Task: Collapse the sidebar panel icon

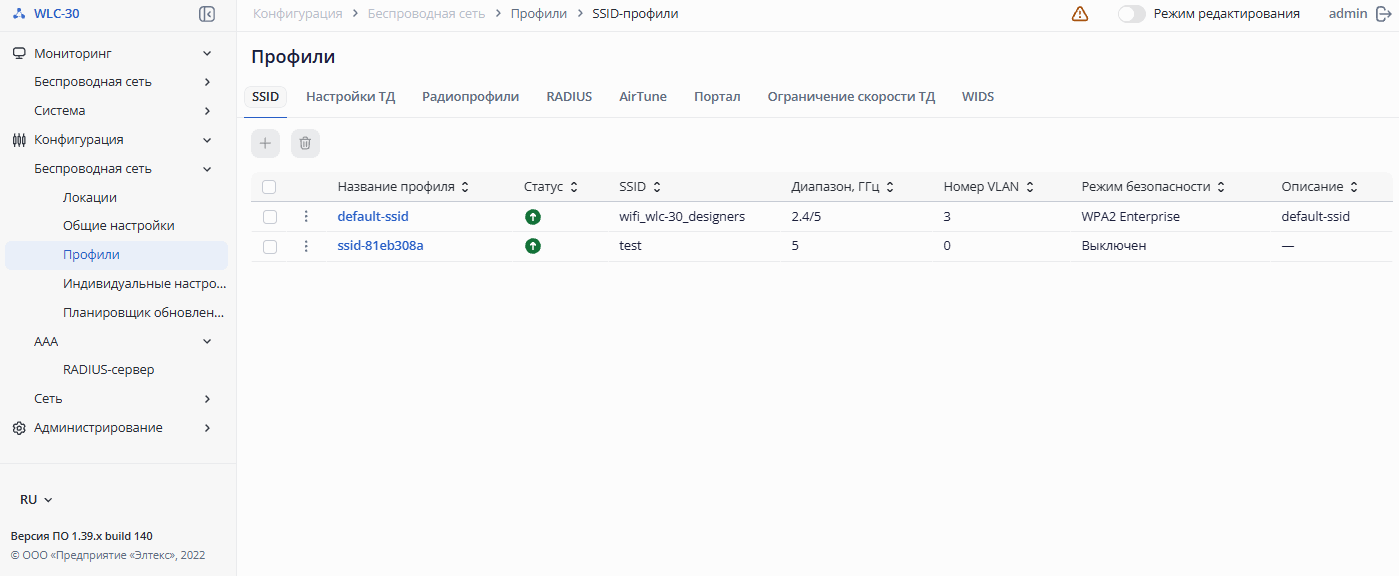Action: pyautogui.click(x=207, y=14)
